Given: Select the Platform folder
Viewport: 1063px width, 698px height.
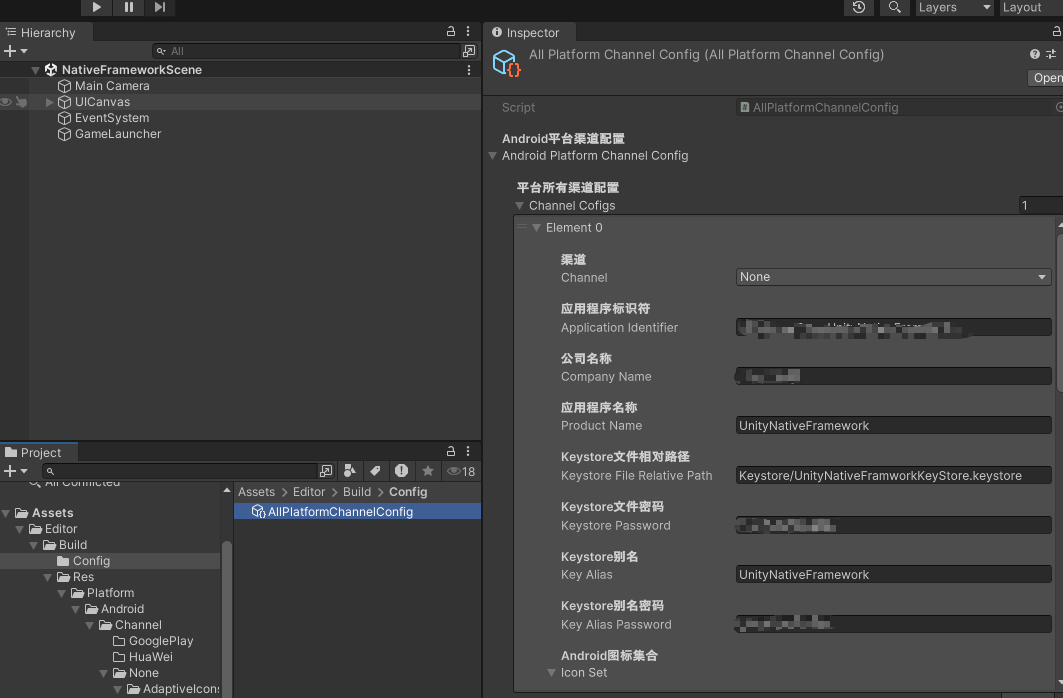Looking at the screenshot, I should pos(110,593).
